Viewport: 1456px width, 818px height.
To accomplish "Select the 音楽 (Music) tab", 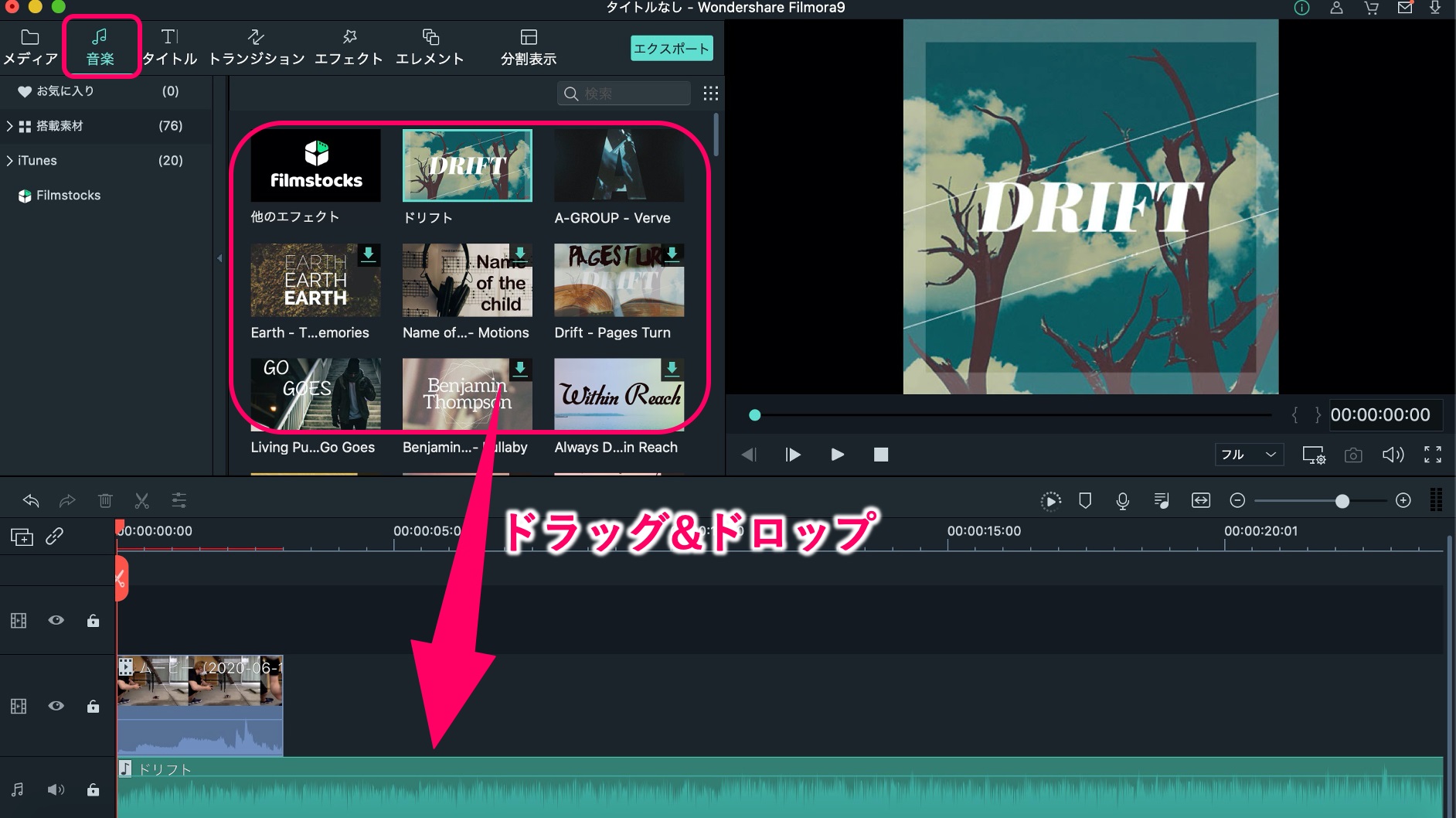I will (x=100, y=47).
